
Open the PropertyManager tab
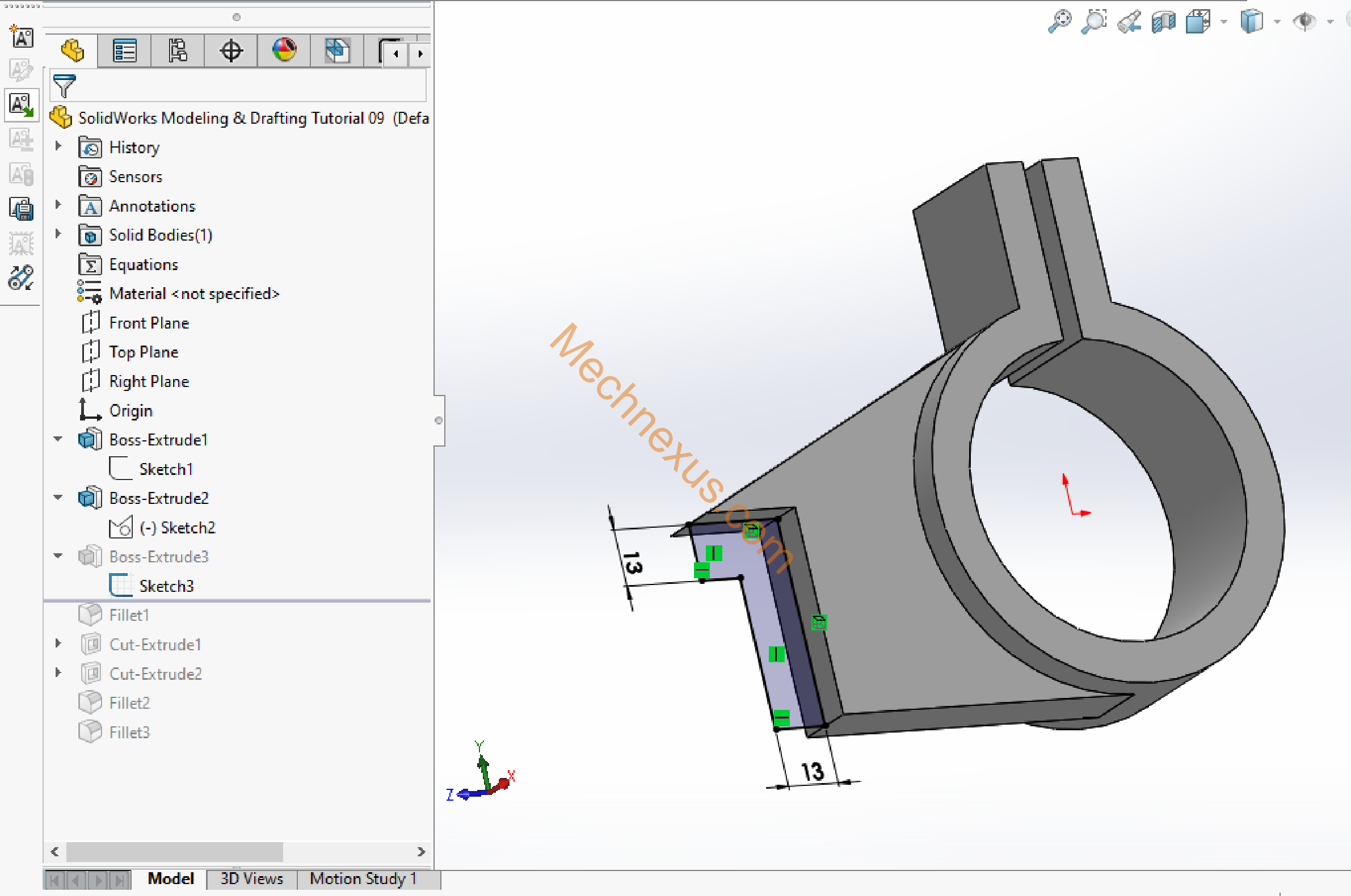pyautogui.click(x=124, y=52)
